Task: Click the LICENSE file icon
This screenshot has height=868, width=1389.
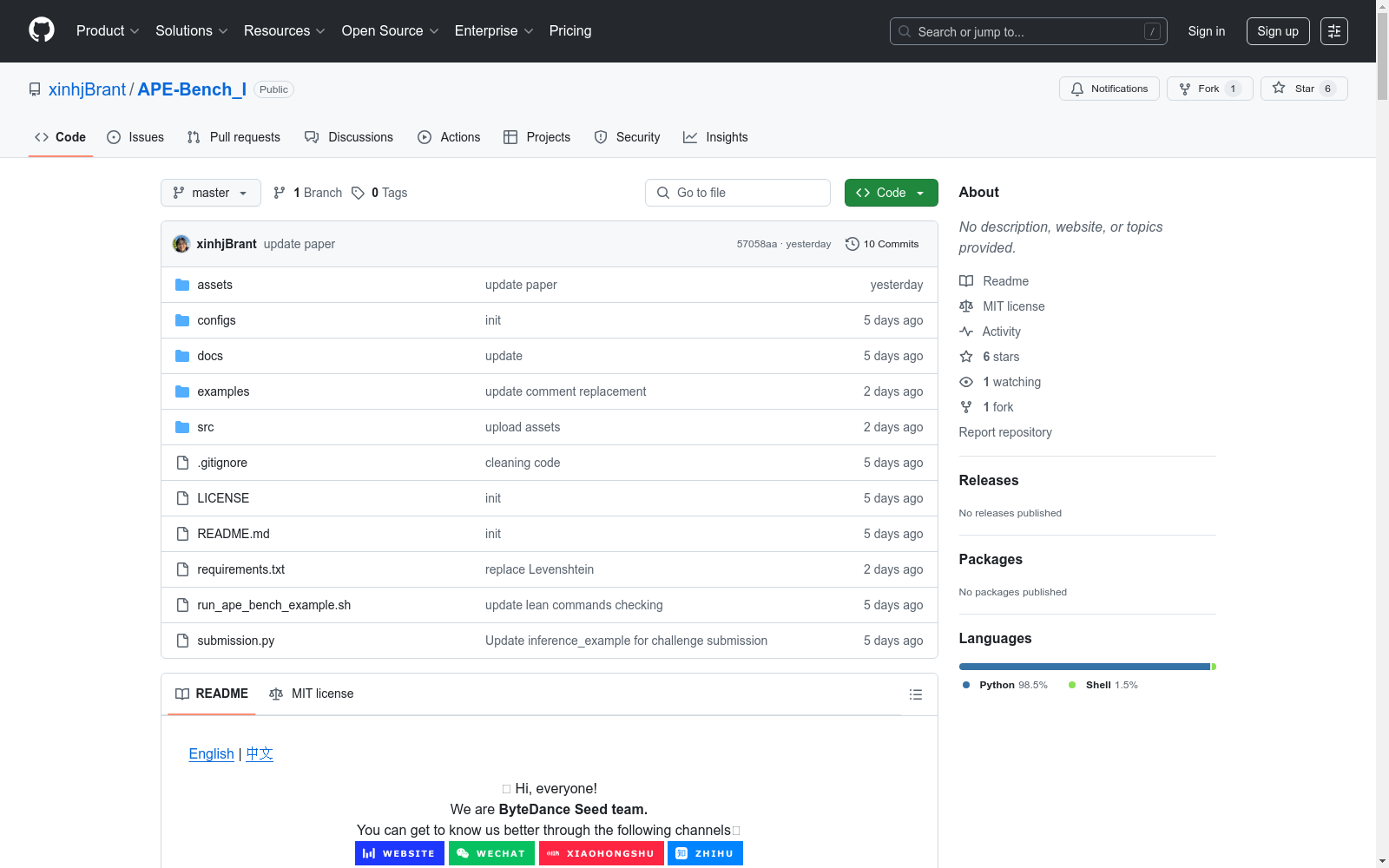Action: (182, 498)
